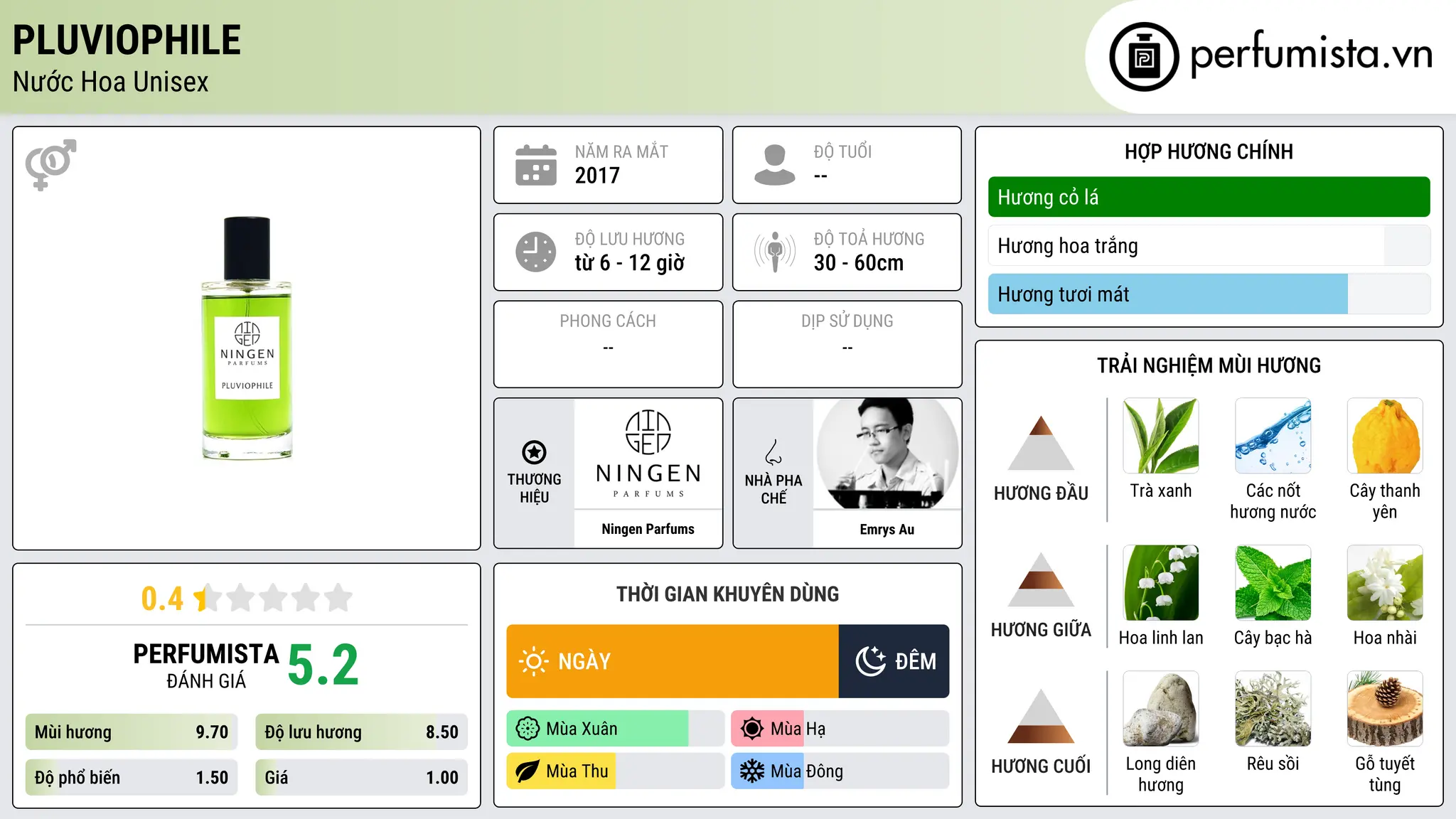Click the Giá 1.00 score bar
Screen dimensions: 1456x819
click(362, 777)
